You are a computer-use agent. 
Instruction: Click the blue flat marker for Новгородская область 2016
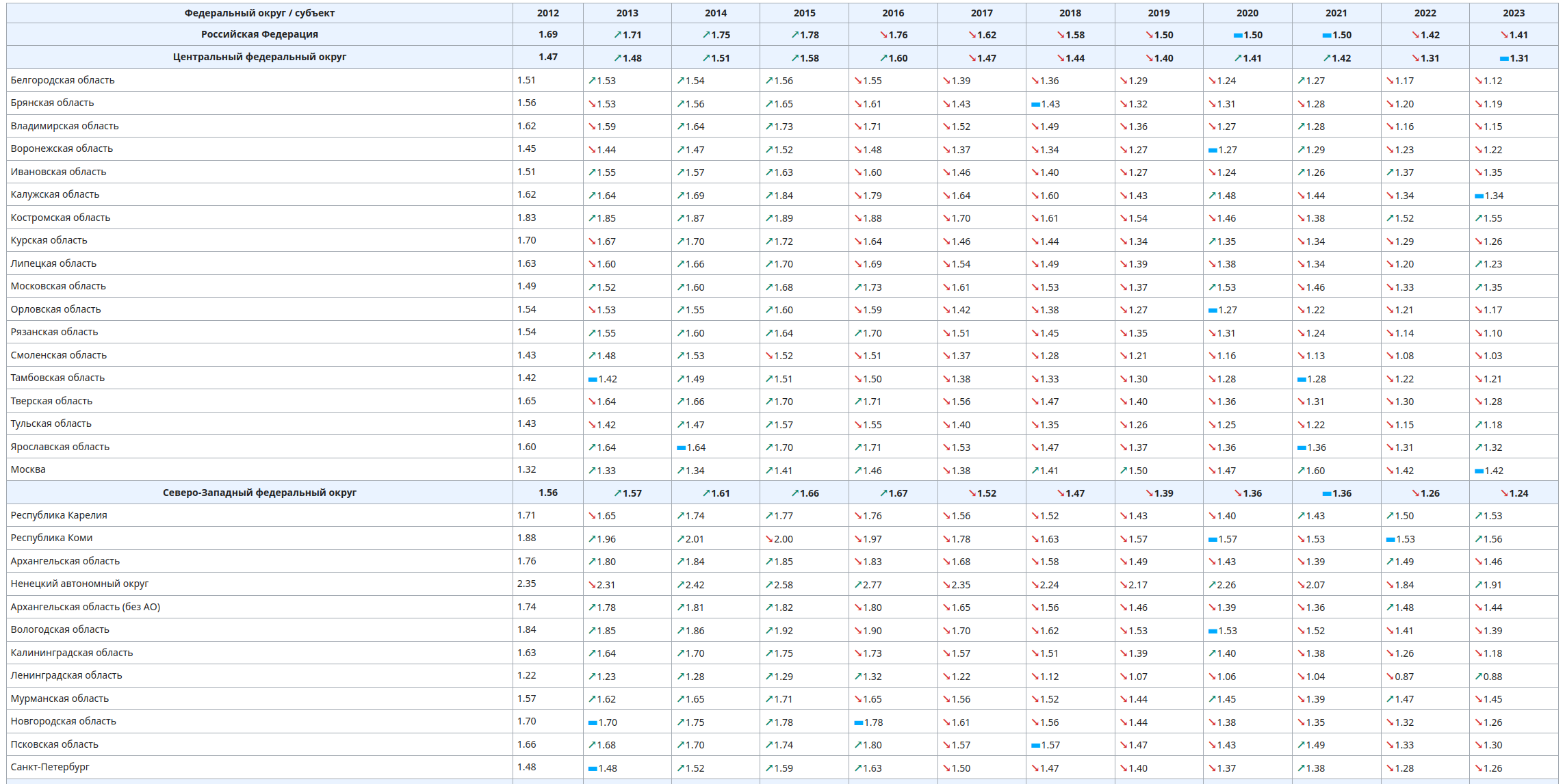859,722
